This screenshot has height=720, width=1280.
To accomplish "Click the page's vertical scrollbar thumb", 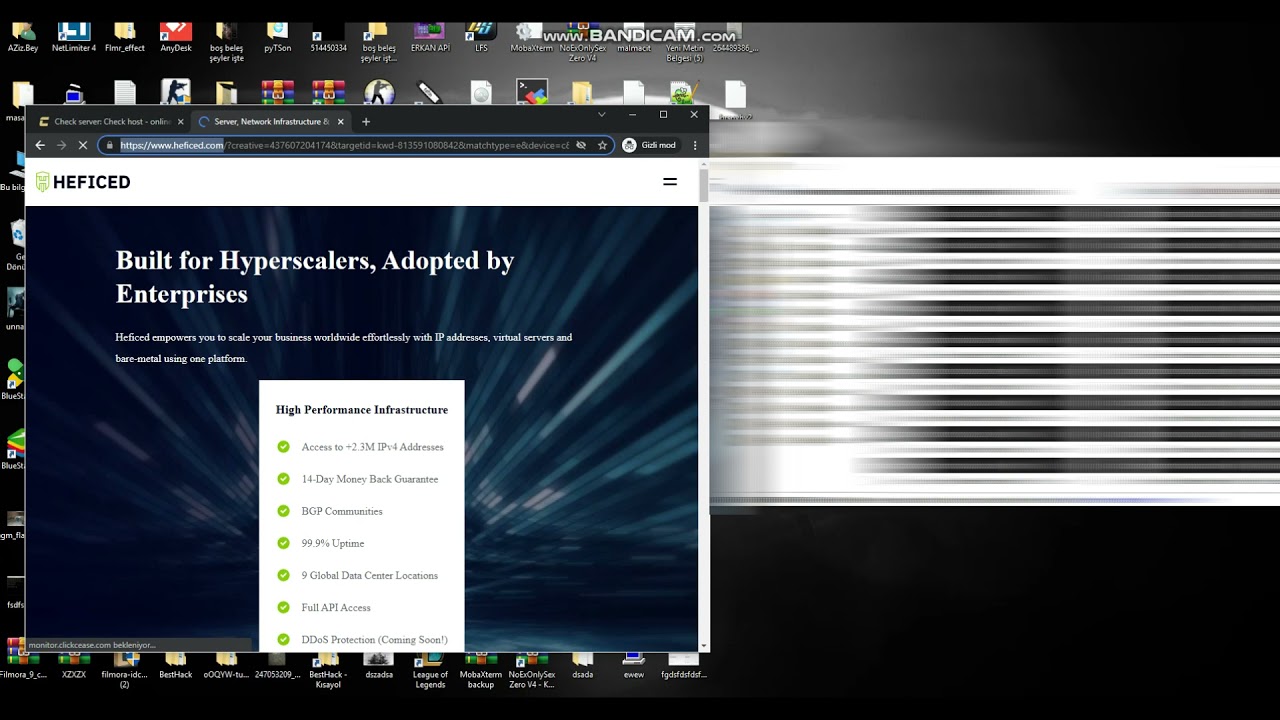I will coord(704,188).
